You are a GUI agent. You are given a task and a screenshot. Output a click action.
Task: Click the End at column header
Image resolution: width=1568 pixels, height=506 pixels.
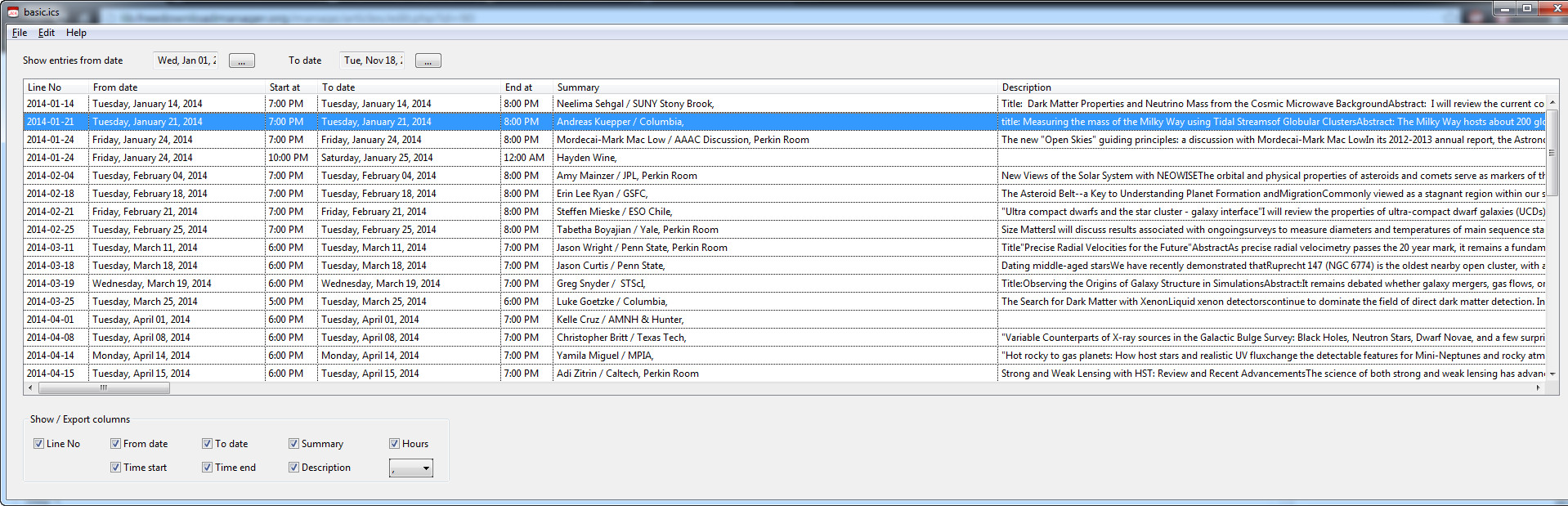[x=526, y=87]
